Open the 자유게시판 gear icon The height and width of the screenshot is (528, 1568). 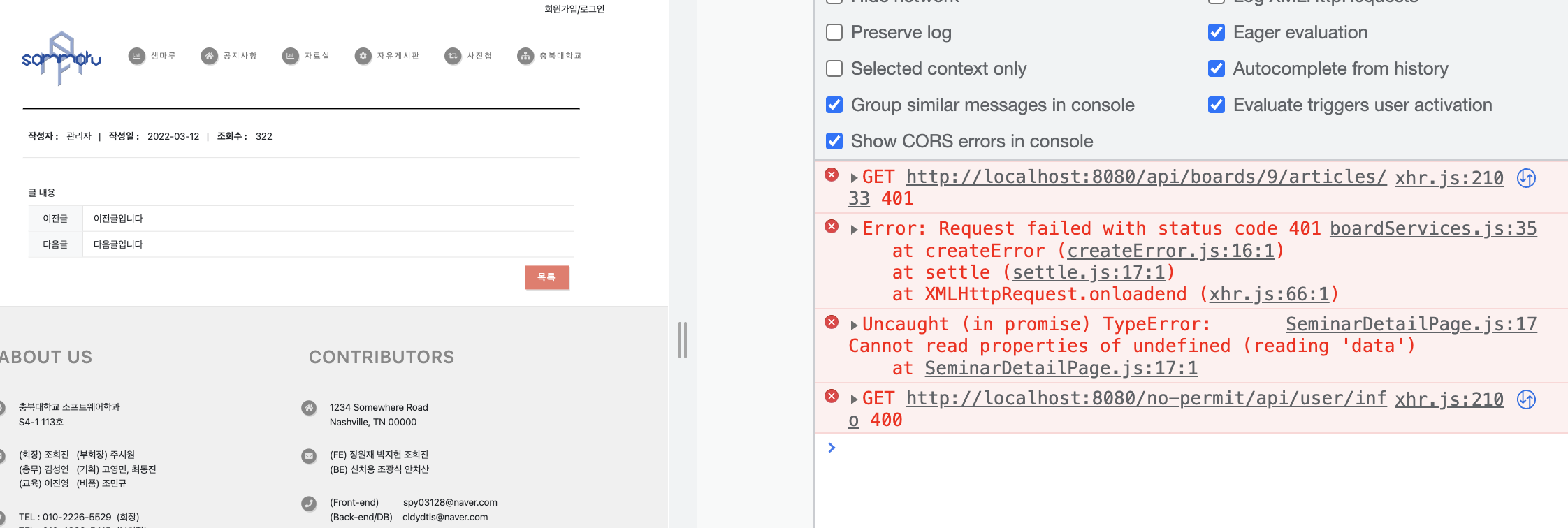pos(363,56)
